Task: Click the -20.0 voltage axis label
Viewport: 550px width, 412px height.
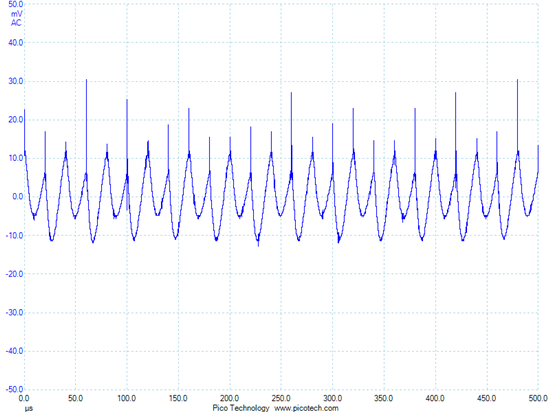Action: point(14,273)
